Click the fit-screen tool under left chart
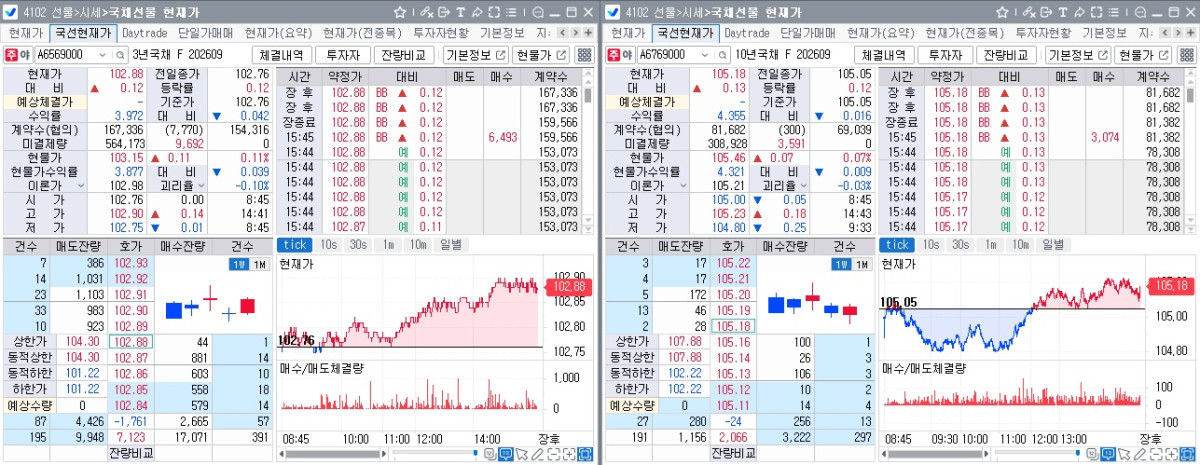Image resolution: width=1200 pixels, height=465 pixels. point(585,454)
